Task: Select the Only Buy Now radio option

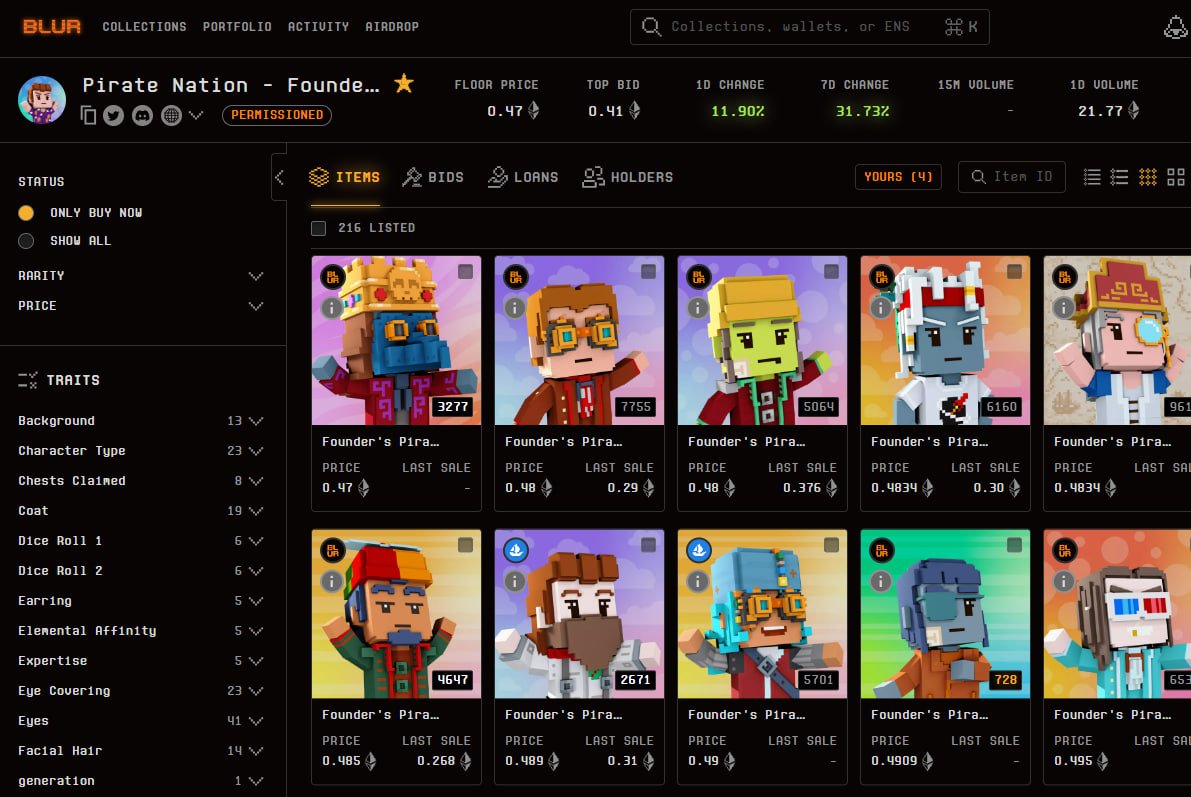Action: [26, 213]
